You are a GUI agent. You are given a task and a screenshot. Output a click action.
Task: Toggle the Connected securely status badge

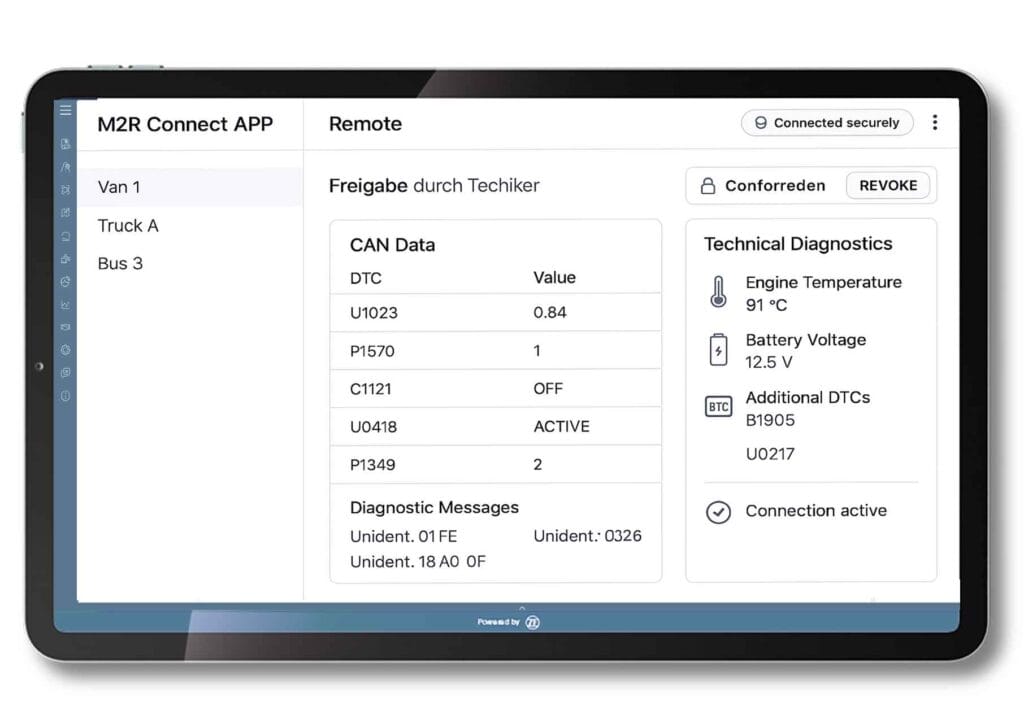pyautogui.click(x=827, y=122)
